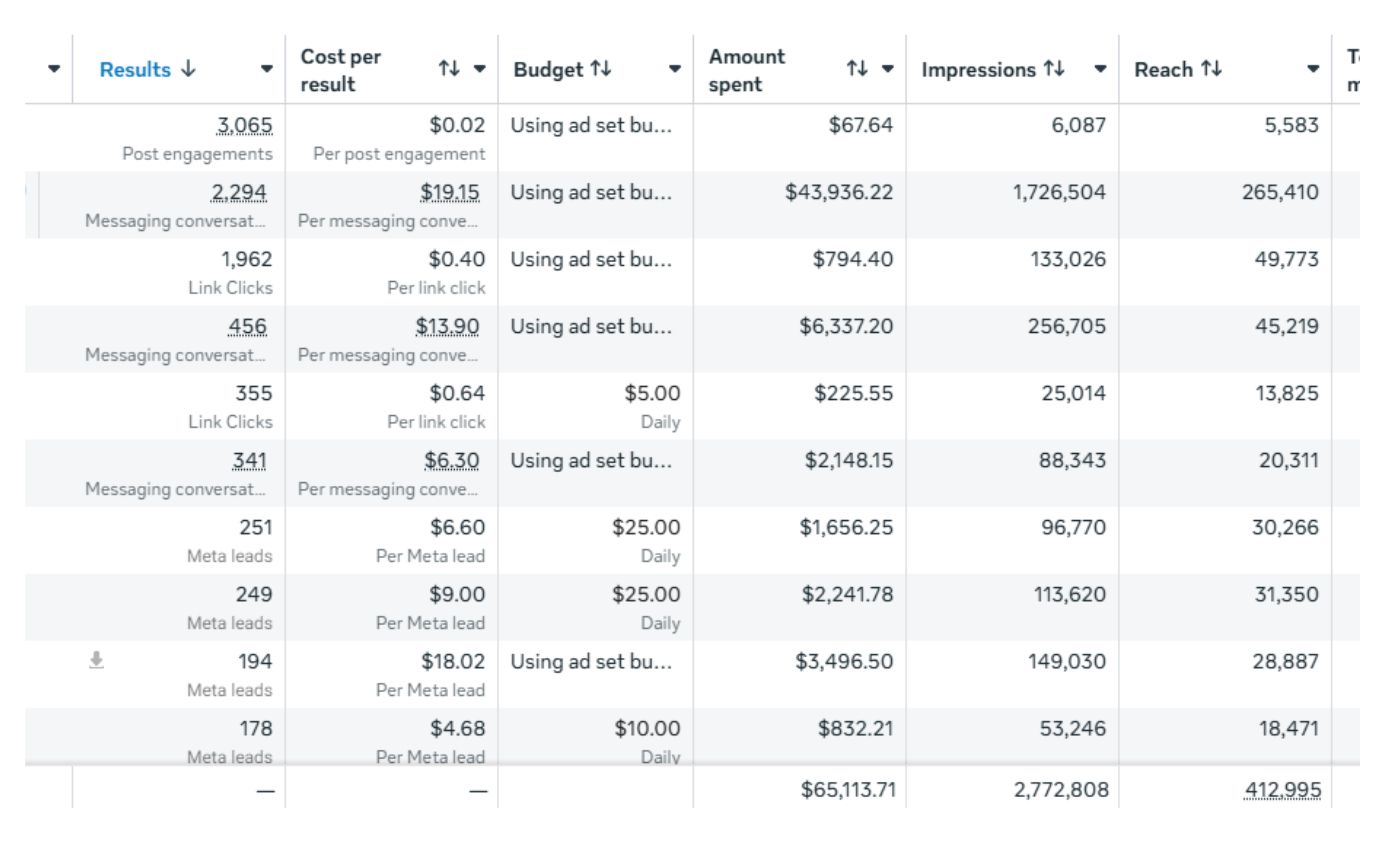Open the Impressions column dropdown arrow
The height and width of the screenshot is (843, 1385).
pyautogui.click(x=1100, y=70)
